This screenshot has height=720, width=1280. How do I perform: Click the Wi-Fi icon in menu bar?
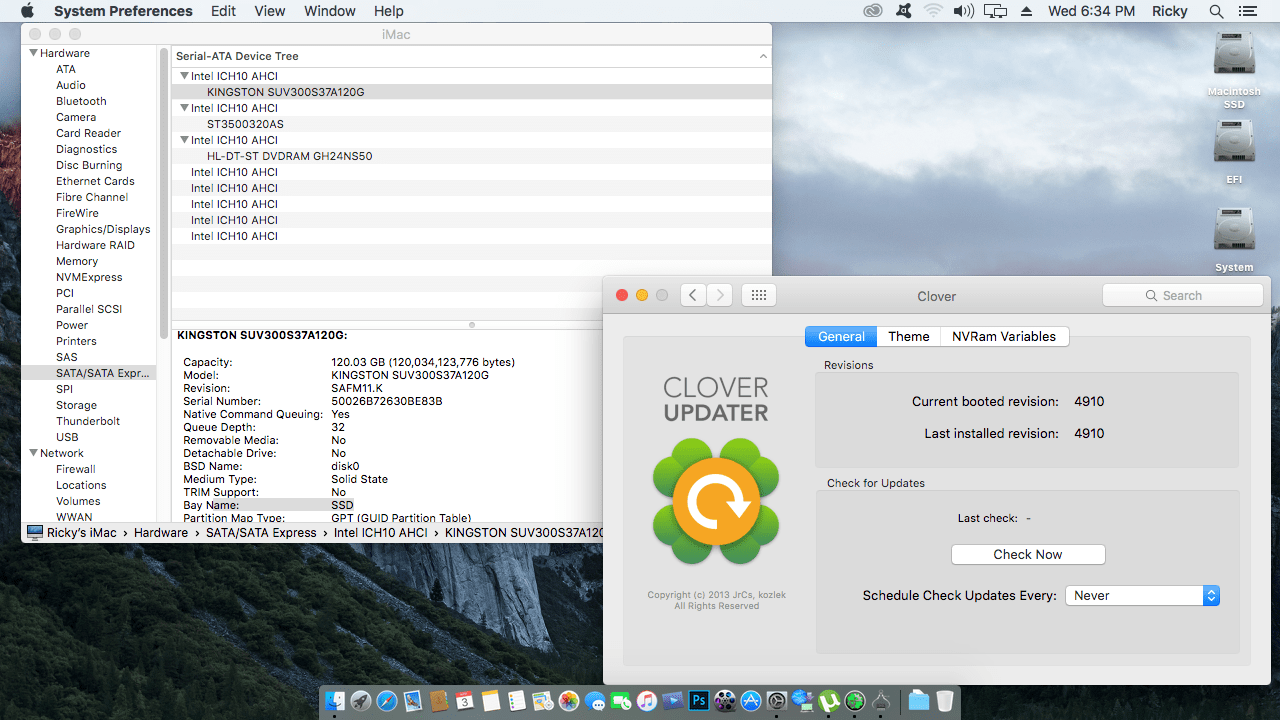(934, 11)
